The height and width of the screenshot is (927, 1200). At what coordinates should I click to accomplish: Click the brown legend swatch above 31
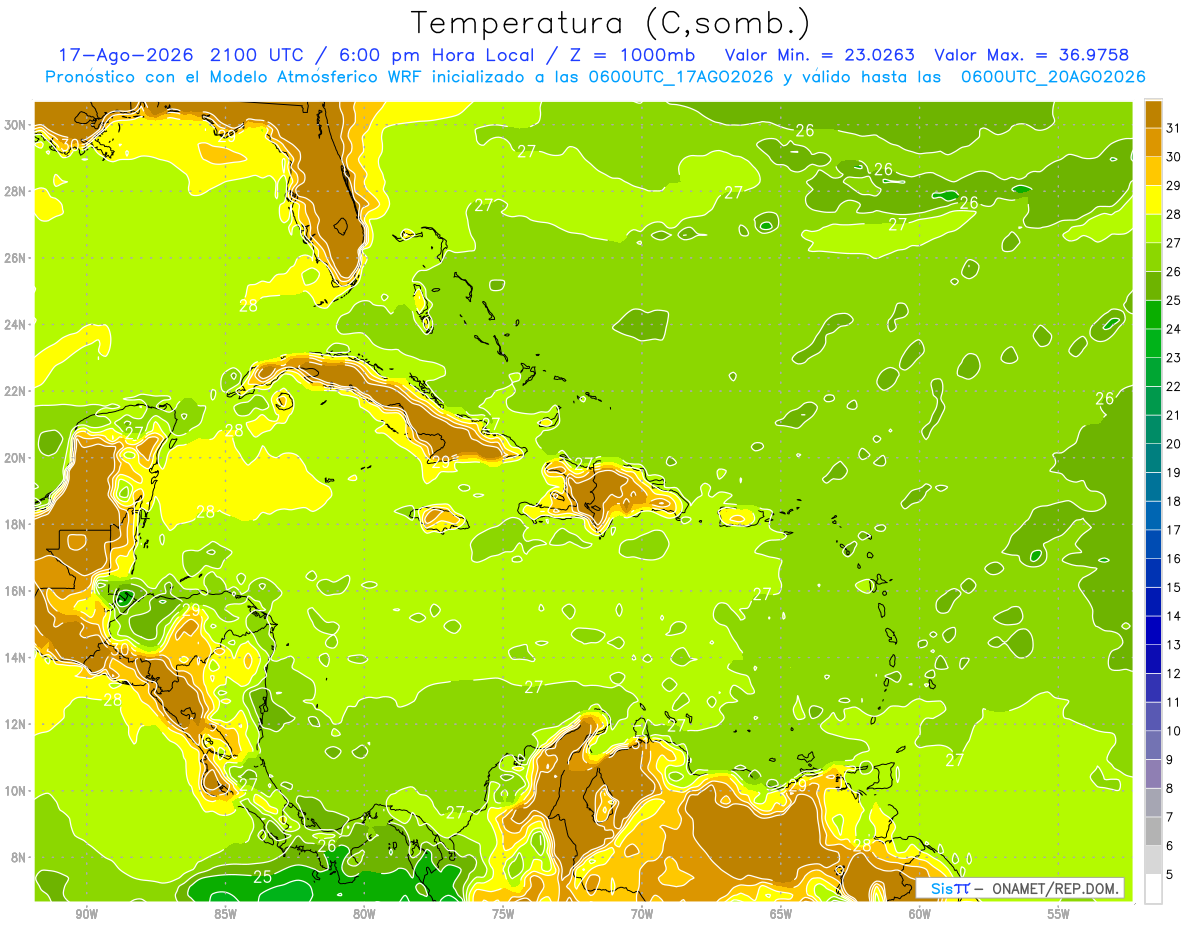click(x=1153, y=113)
